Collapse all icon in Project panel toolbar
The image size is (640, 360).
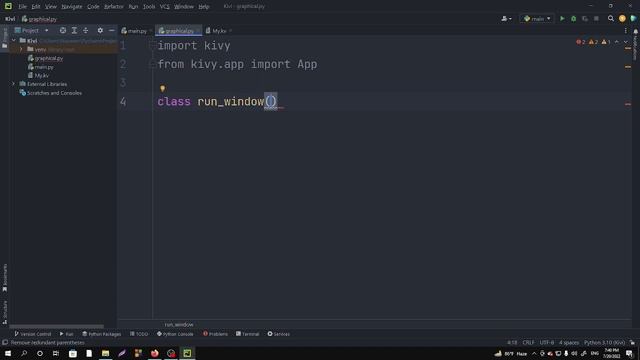click(x=86, y=31)
